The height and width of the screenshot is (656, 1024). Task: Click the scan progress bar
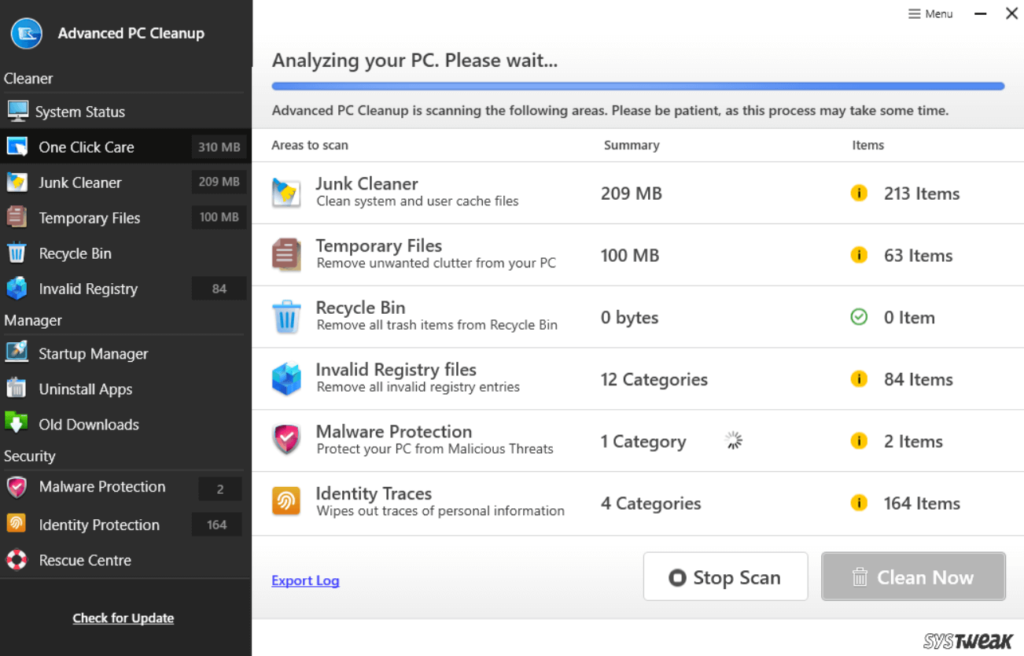[x=638, y=86]
